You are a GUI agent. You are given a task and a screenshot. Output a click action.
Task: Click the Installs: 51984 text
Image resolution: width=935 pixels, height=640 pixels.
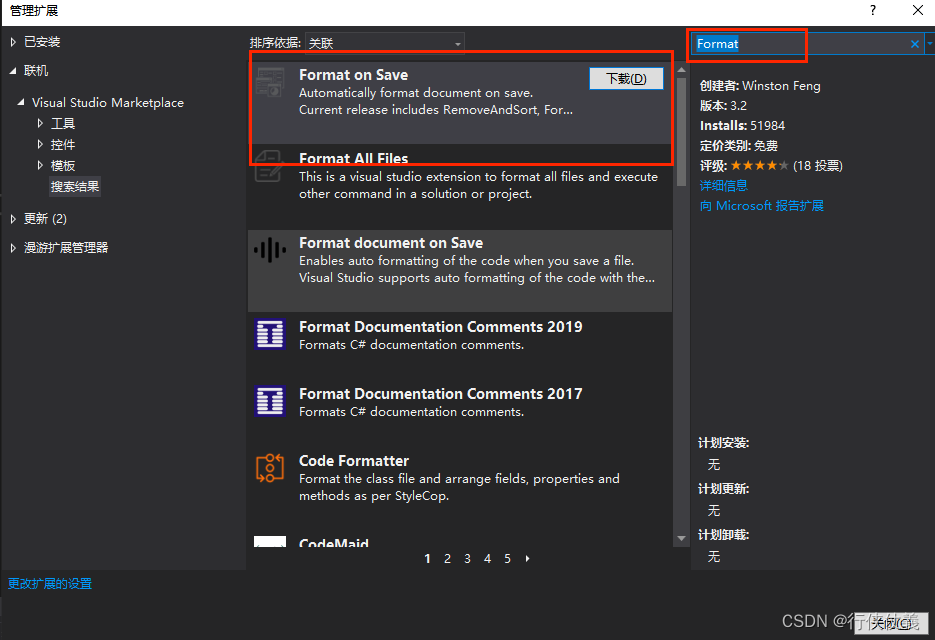pos(742,126)
